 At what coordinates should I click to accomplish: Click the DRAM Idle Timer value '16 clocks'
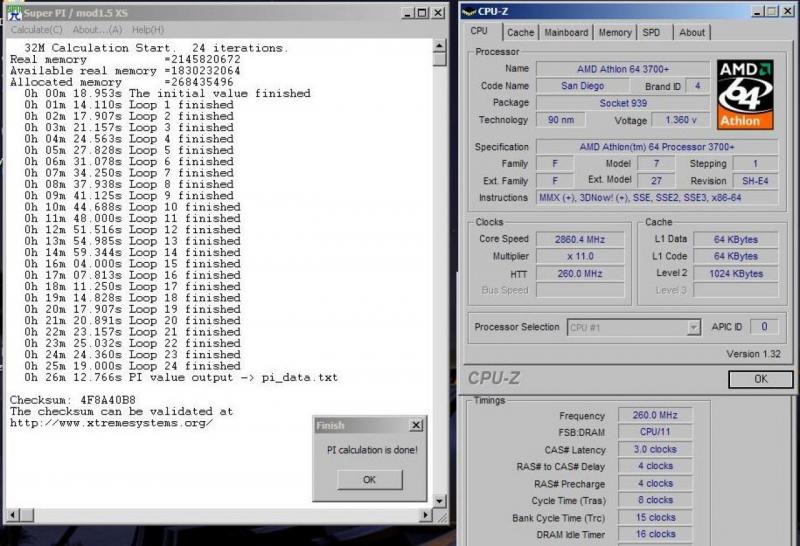[655, 534]
